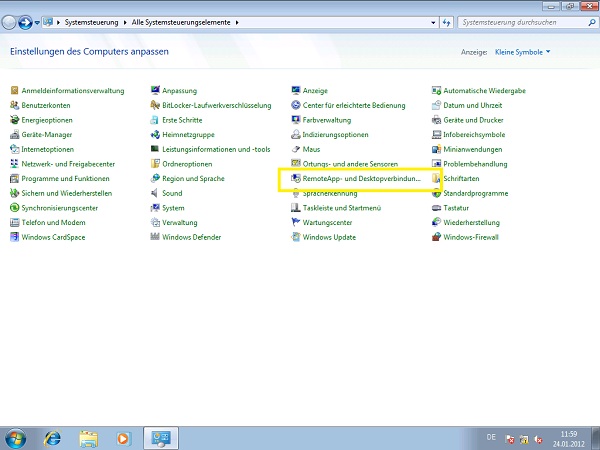Open Leistungsinformationen und -tools link

[216, 149]
